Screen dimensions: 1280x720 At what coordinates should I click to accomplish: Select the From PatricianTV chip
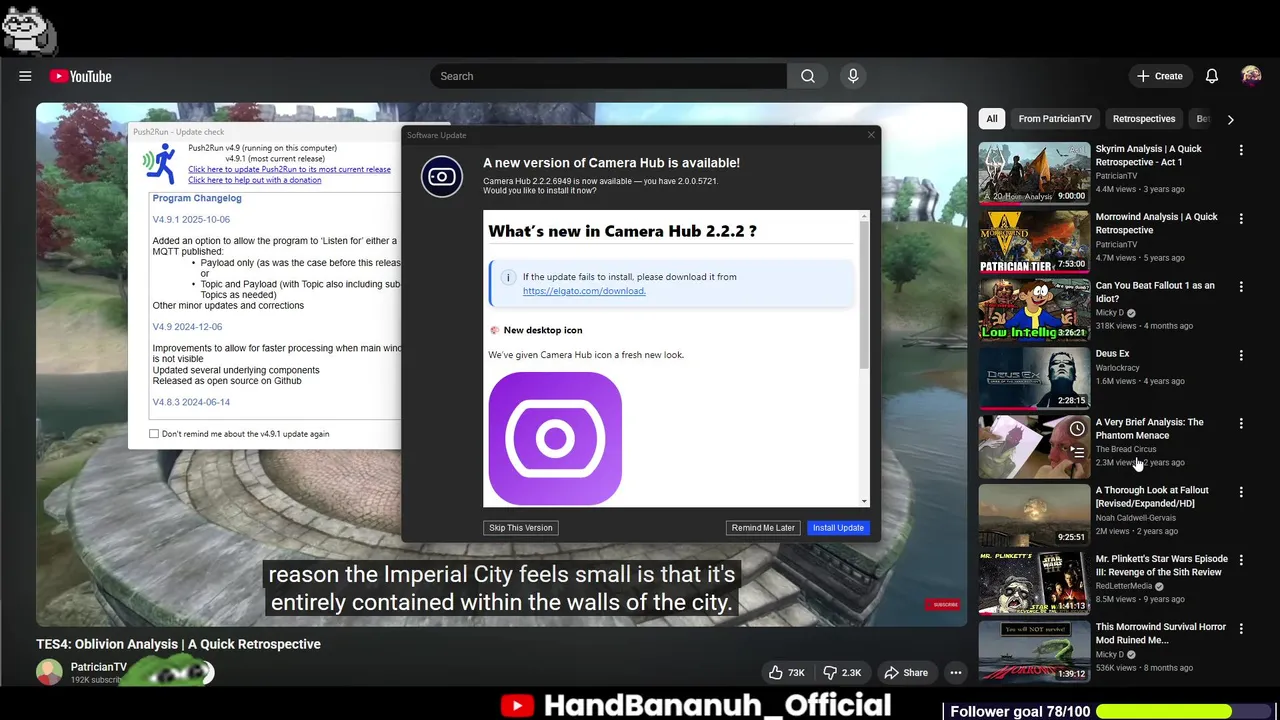(1055, 119)
